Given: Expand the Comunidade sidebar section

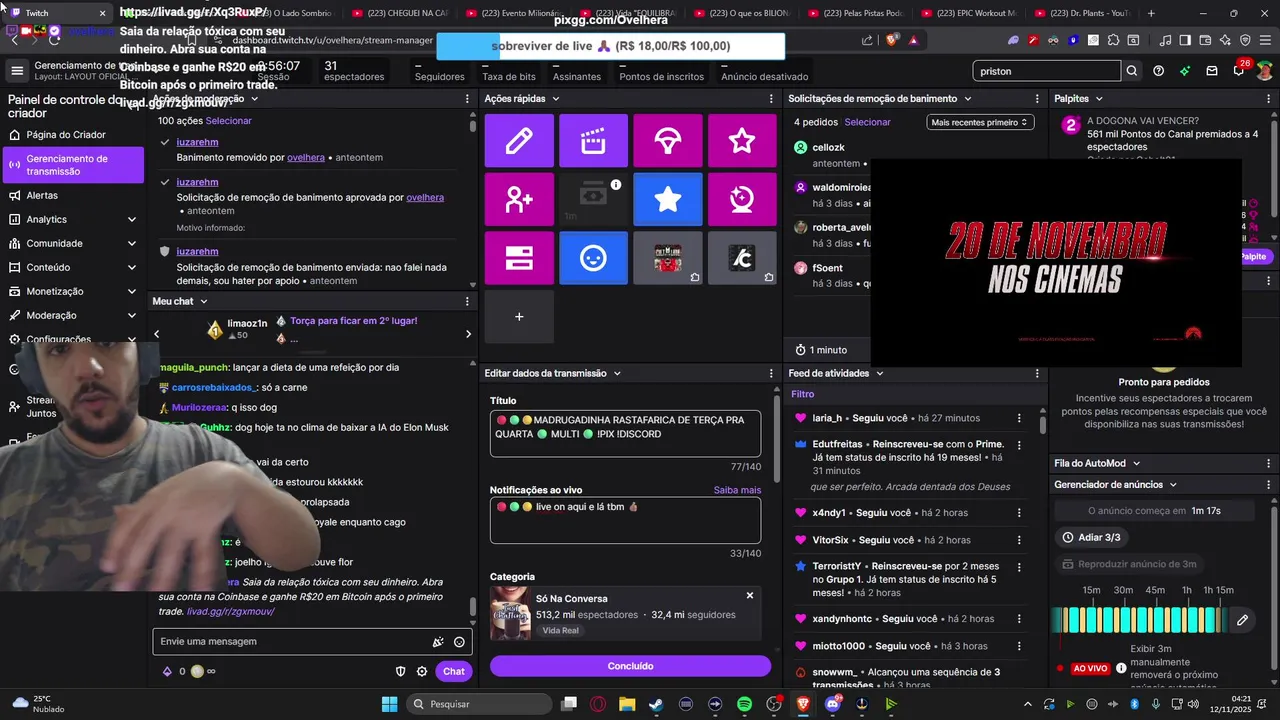Looking at the screenshot, I should coord(132,243).
